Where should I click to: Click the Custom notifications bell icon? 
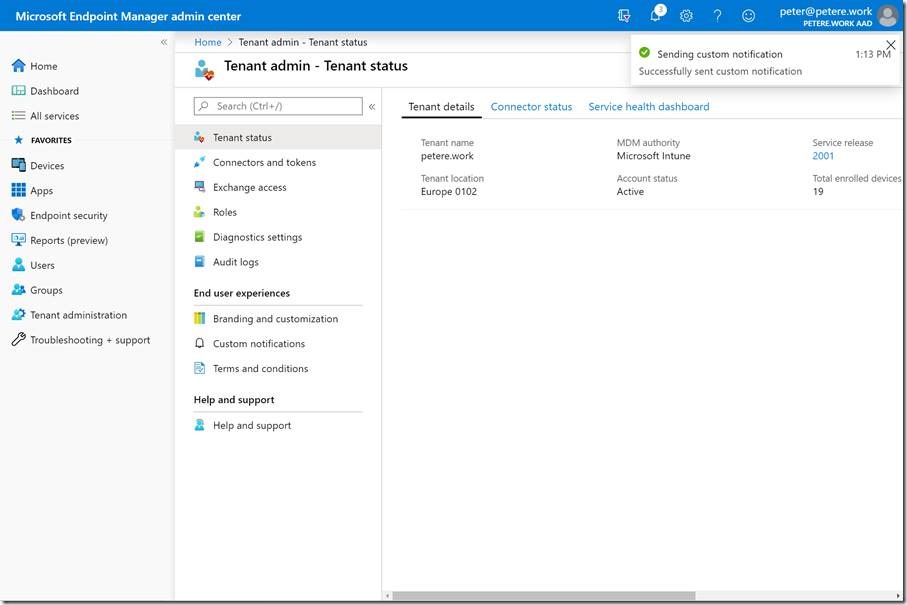(200, 344)
